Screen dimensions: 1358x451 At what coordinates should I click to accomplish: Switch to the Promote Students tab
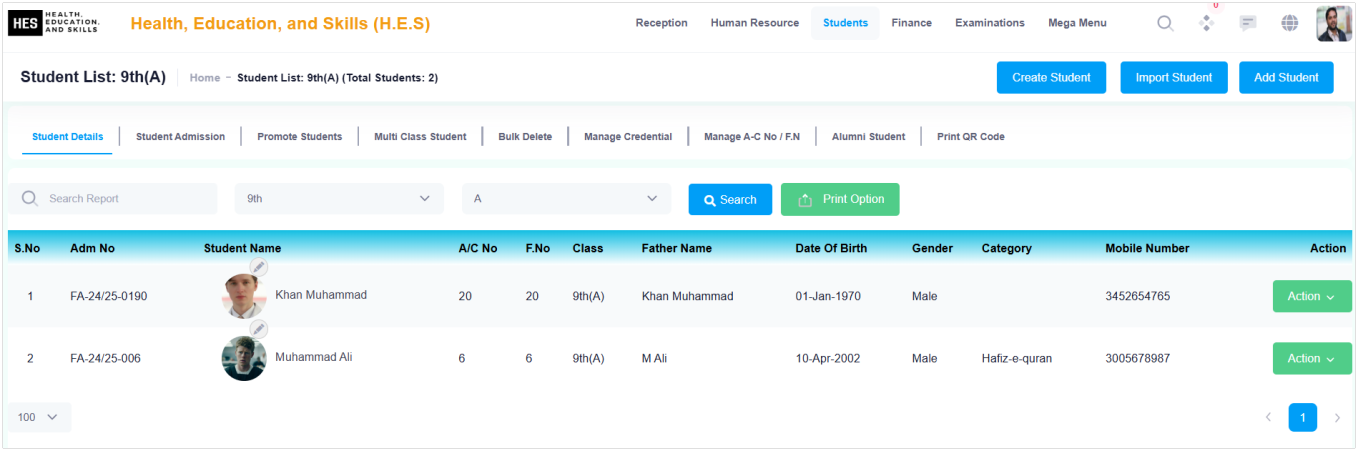point(299,137)
